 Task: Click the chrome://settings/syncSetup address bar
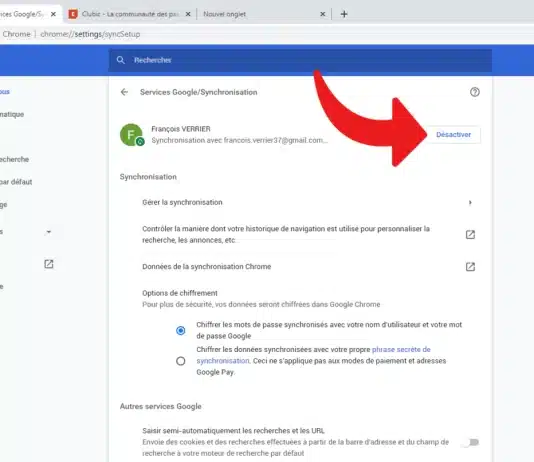point(90,34)
